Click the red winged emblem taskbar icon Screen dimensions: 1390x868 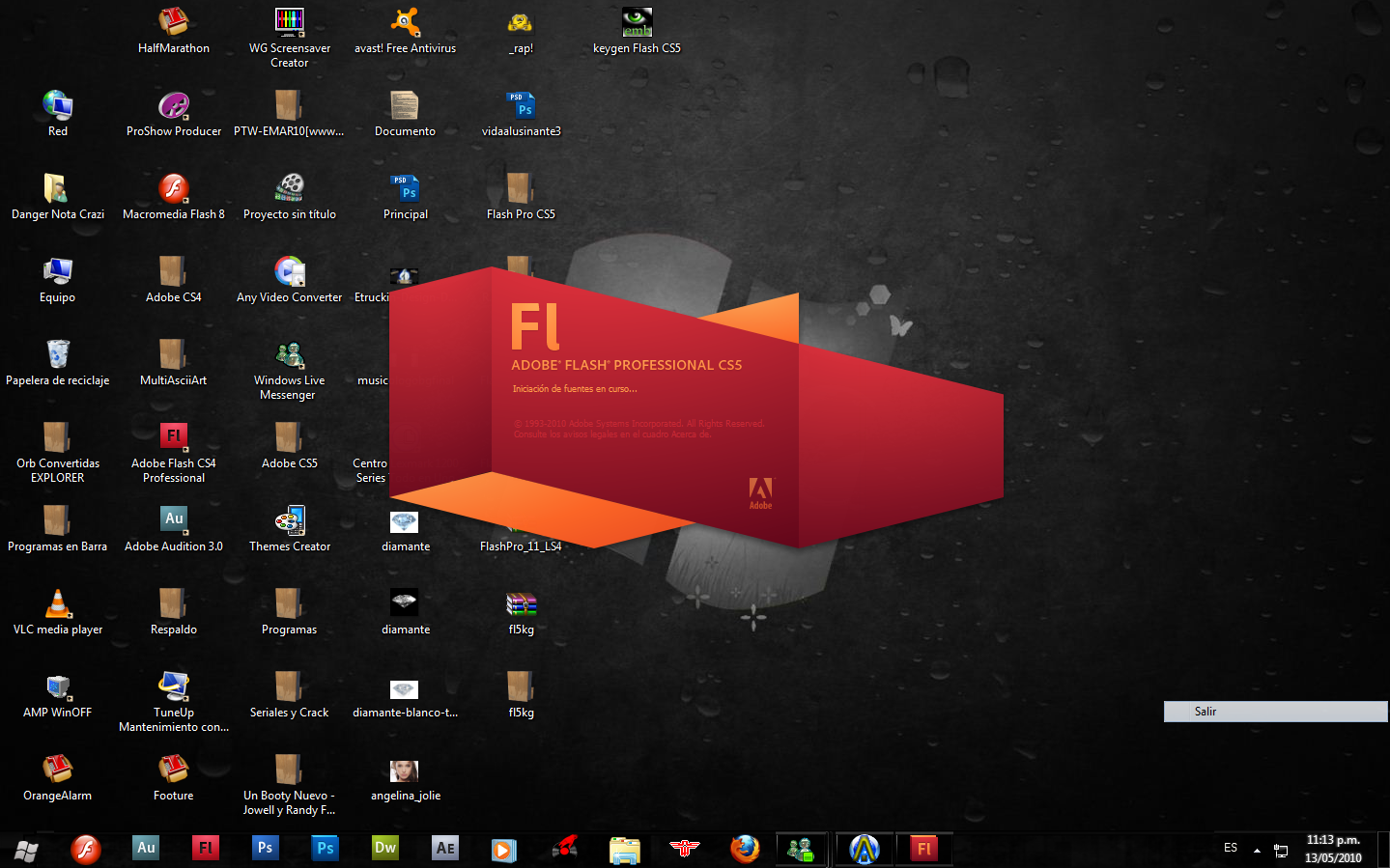click(x=685, y=849)
